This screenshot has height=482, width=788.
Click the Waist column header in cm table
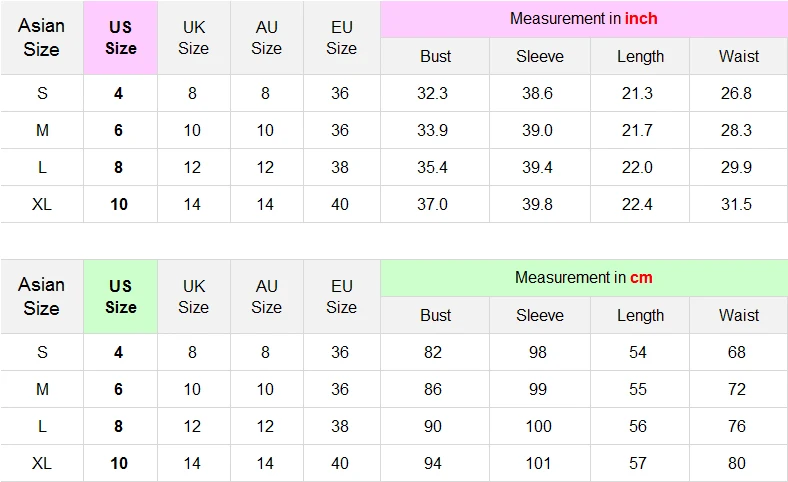point(738,315)
